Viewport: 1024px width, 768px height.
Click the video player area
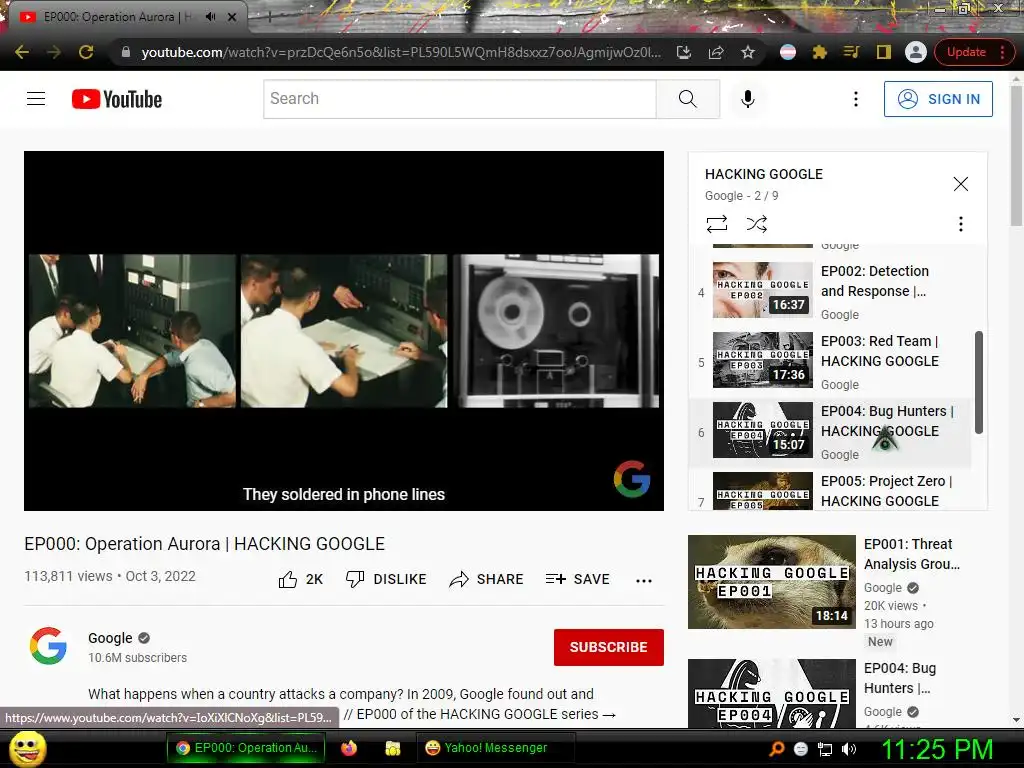pyautogui.click(x=344, y=330)
